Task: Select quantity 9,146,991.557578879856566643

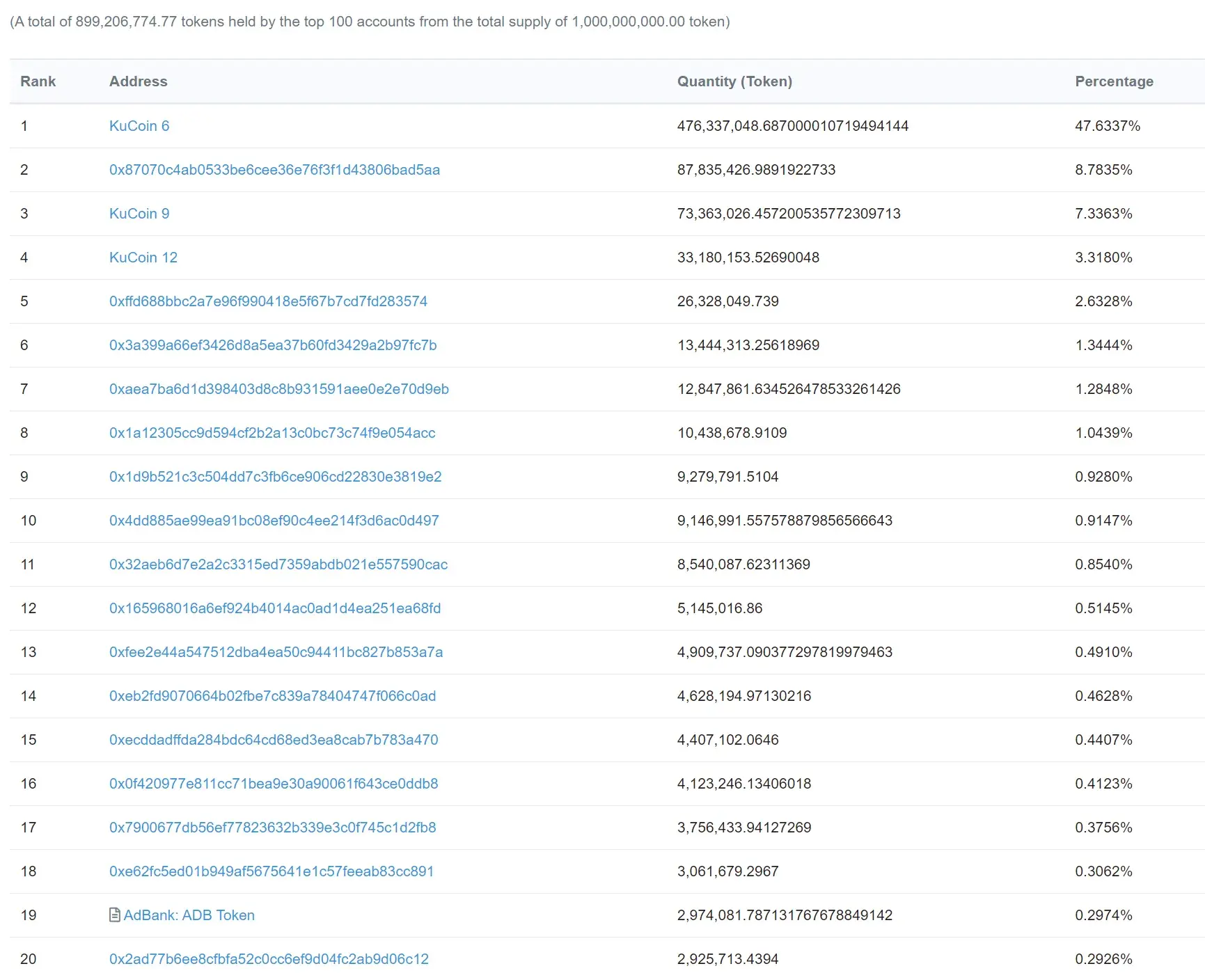Action: (x=785, y=521)
